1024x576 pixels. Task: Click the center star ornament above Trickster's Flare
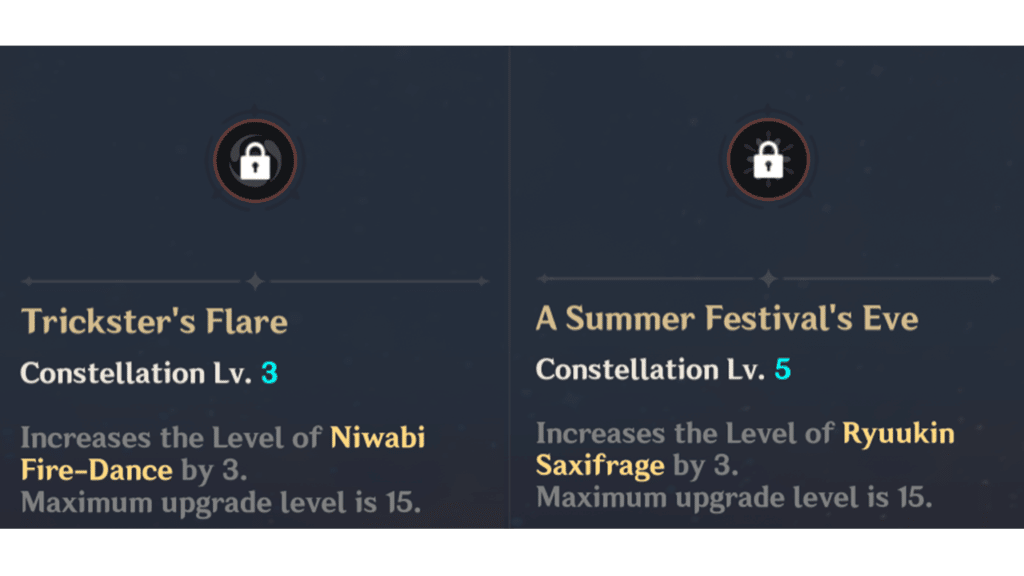(255, 281)
